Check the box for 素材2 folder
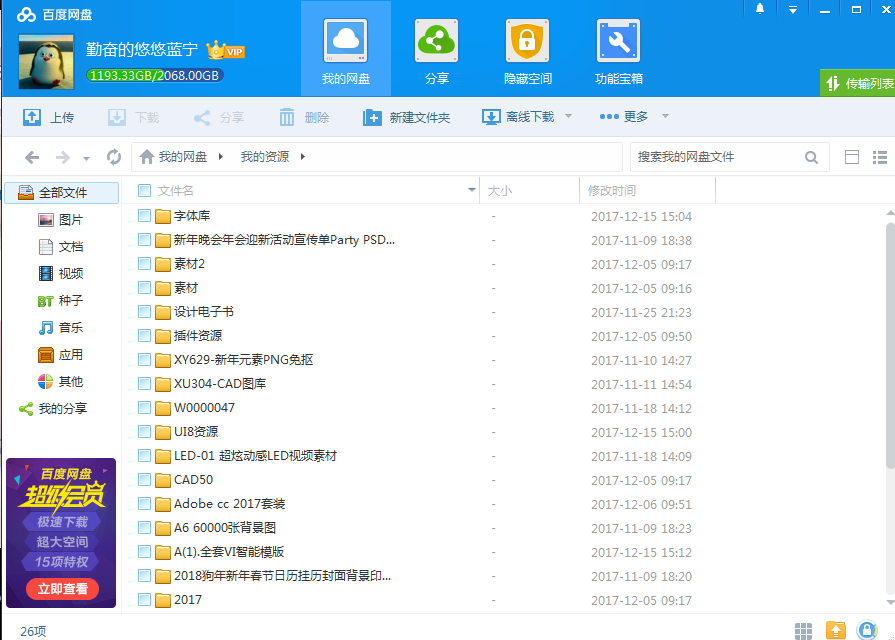 144,264
